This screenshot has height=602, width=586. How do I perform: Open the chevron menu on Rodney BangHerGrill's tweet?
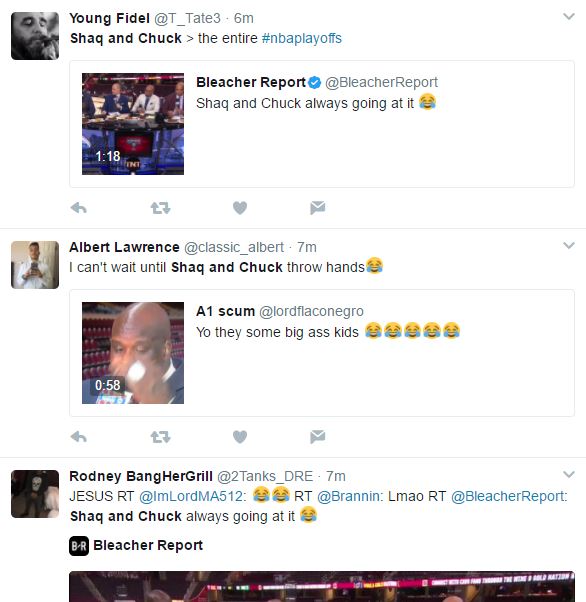[x=569, y=474]
